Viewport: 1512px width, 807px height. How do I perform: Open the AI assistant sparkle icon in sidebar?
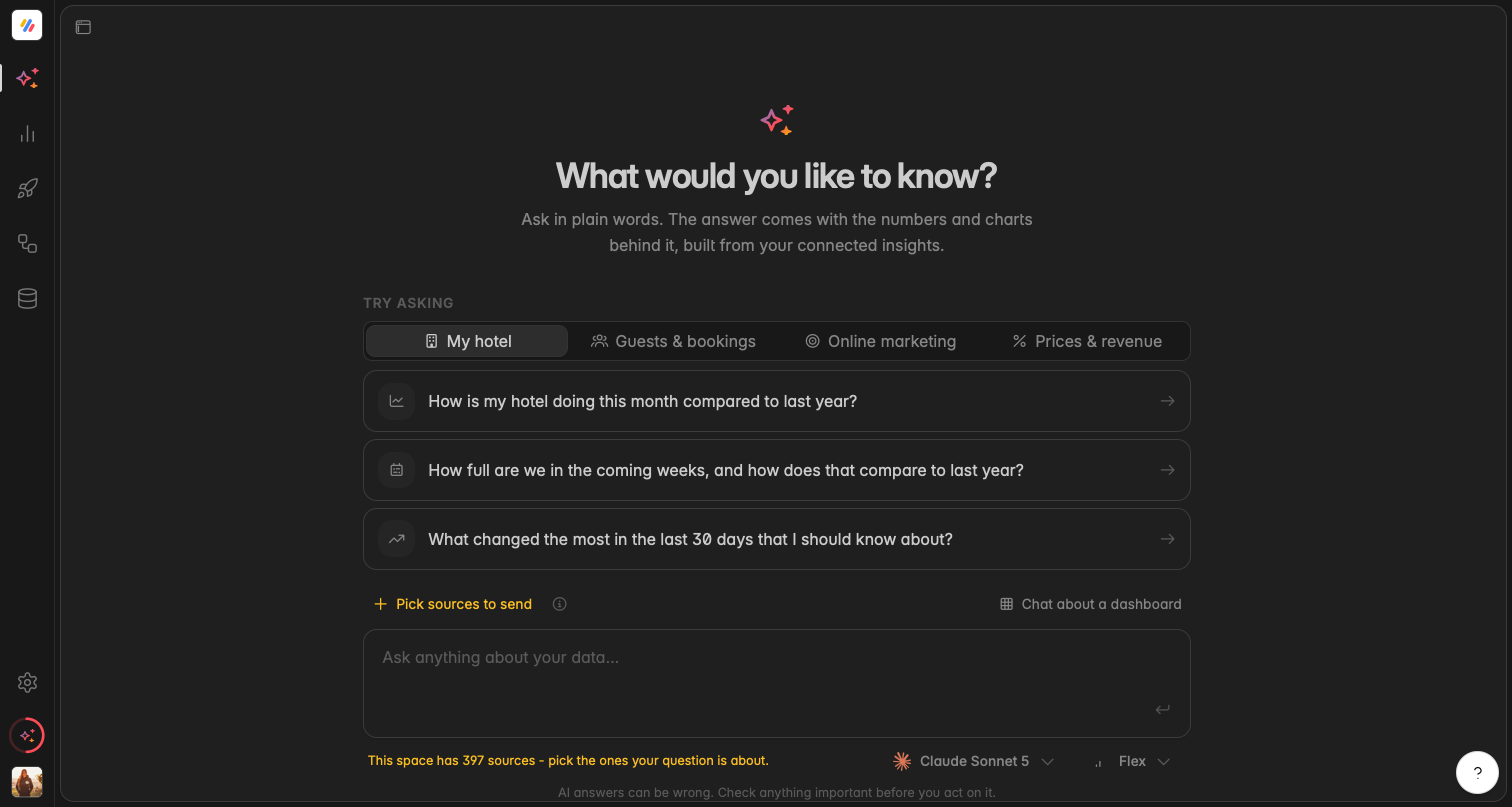point(27,78)
